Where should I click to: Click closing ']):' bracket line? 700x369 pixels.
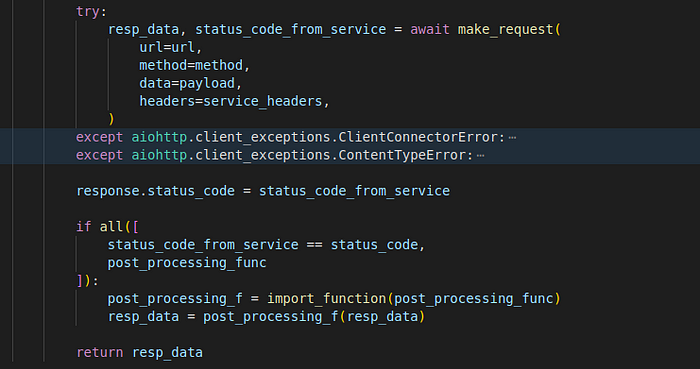coord(88,281)
